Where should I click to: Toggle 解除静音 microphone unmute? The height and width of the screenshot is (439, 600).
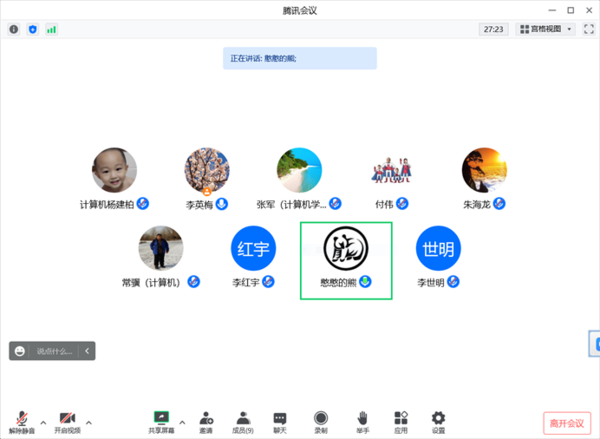(x=22, y=422)
